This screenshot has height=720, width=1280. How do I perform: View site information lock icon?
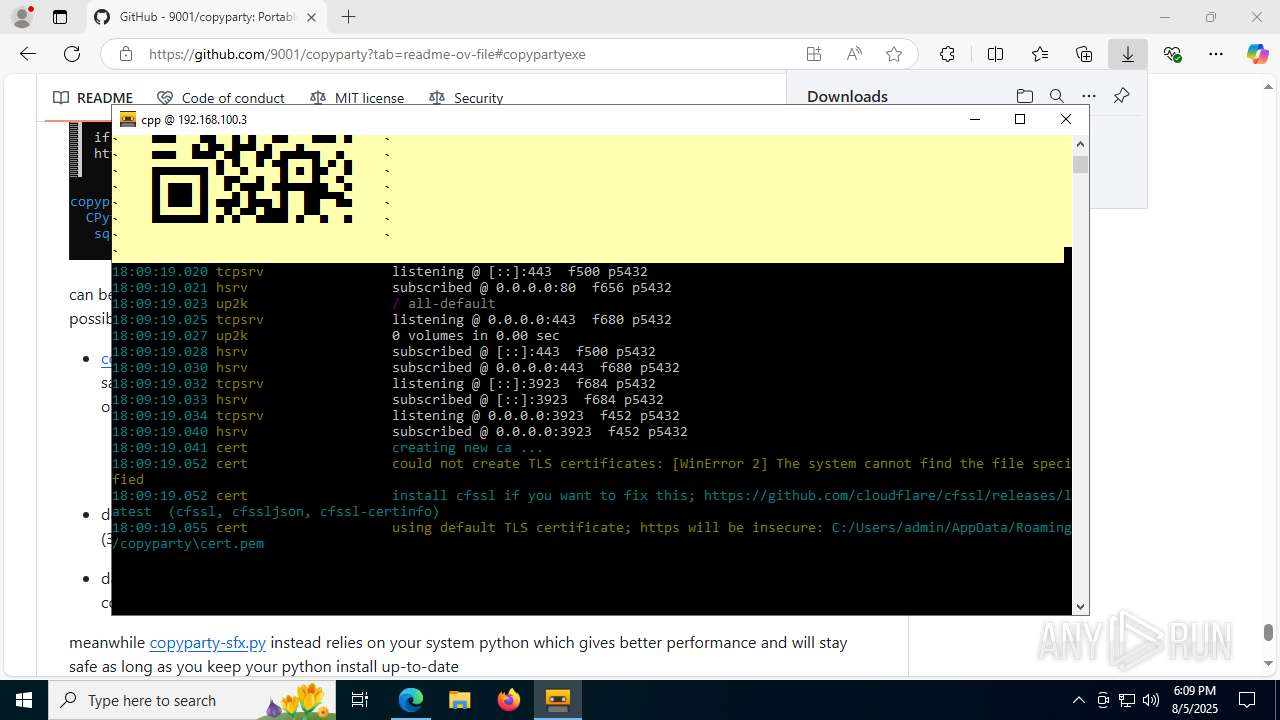125,54
